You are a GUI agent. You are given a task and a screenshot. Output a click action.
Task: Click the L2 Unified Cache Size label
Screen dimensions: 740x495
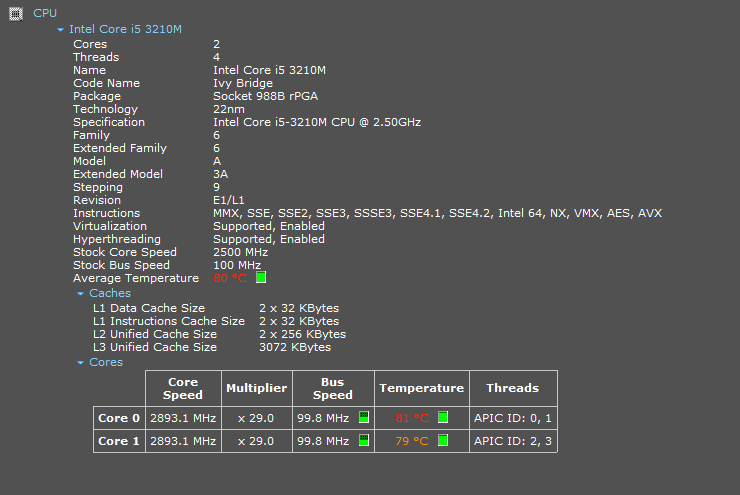(x=155, y=335)
